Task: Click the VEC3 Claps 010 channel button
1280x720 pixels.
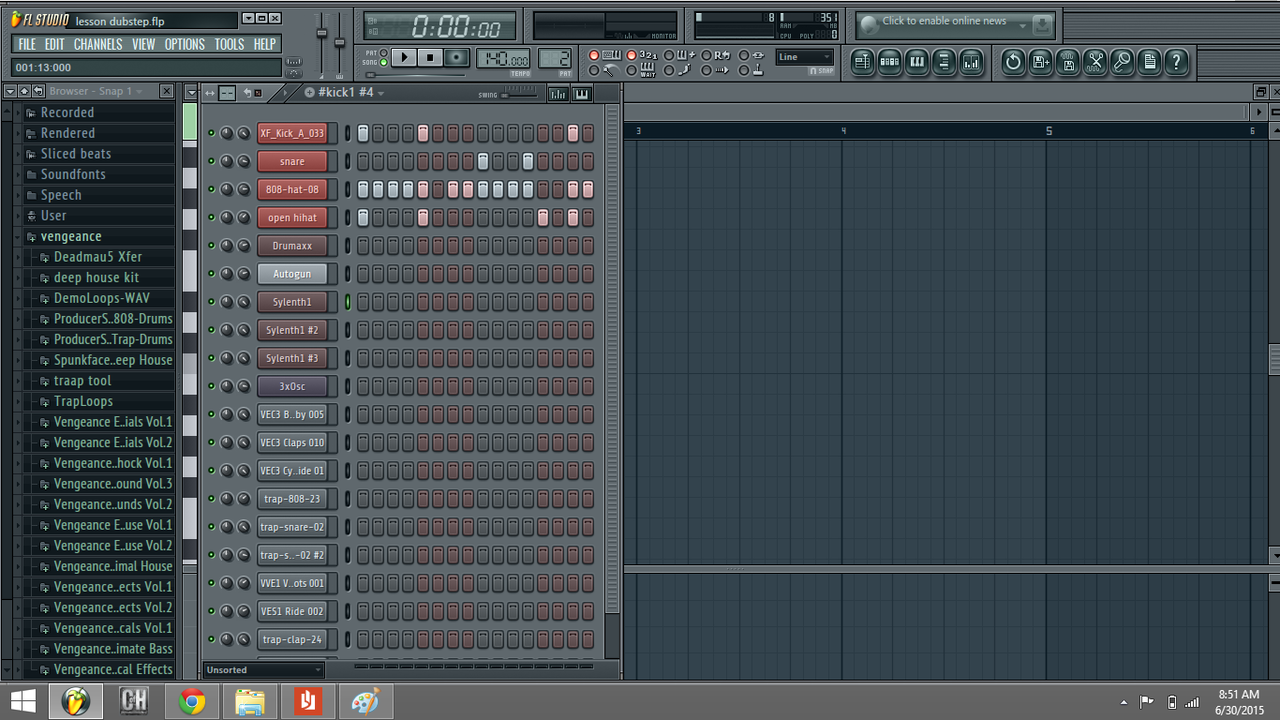Action: (x=292, y=442)
